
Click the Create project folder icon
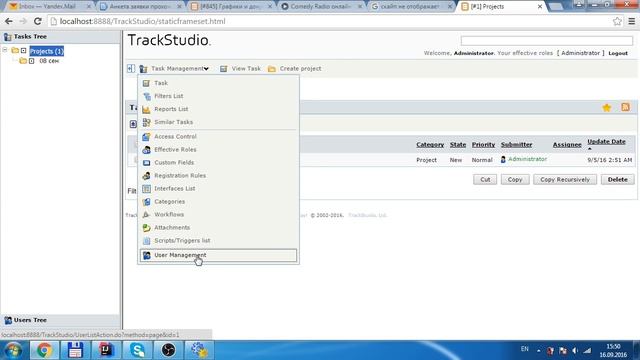[272, 69]
